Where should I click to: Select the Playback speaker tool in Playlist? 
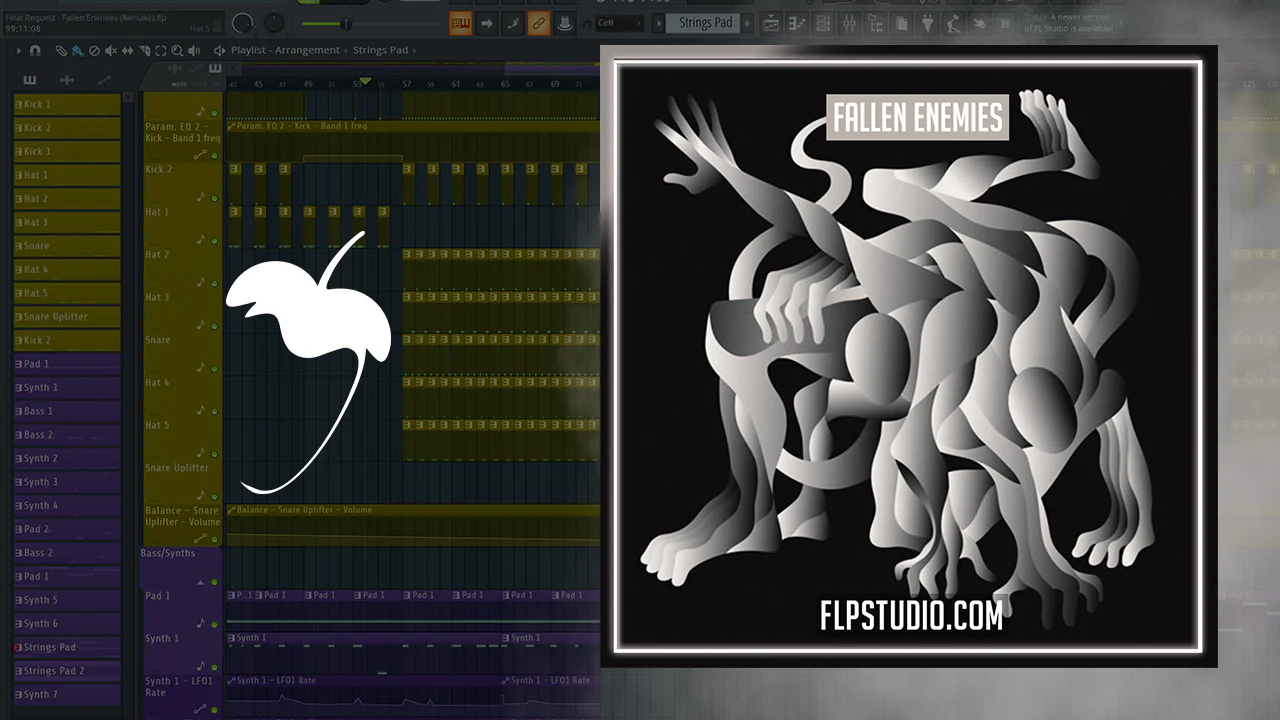[x=194, y=50]
